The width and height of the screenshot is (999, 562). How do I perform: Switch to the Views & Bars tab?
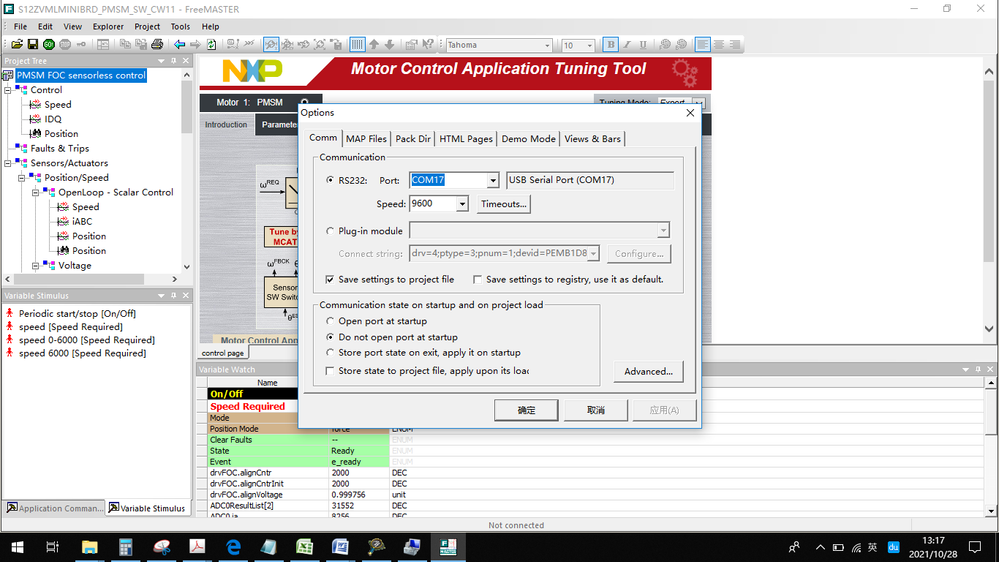tap(592, 139)
